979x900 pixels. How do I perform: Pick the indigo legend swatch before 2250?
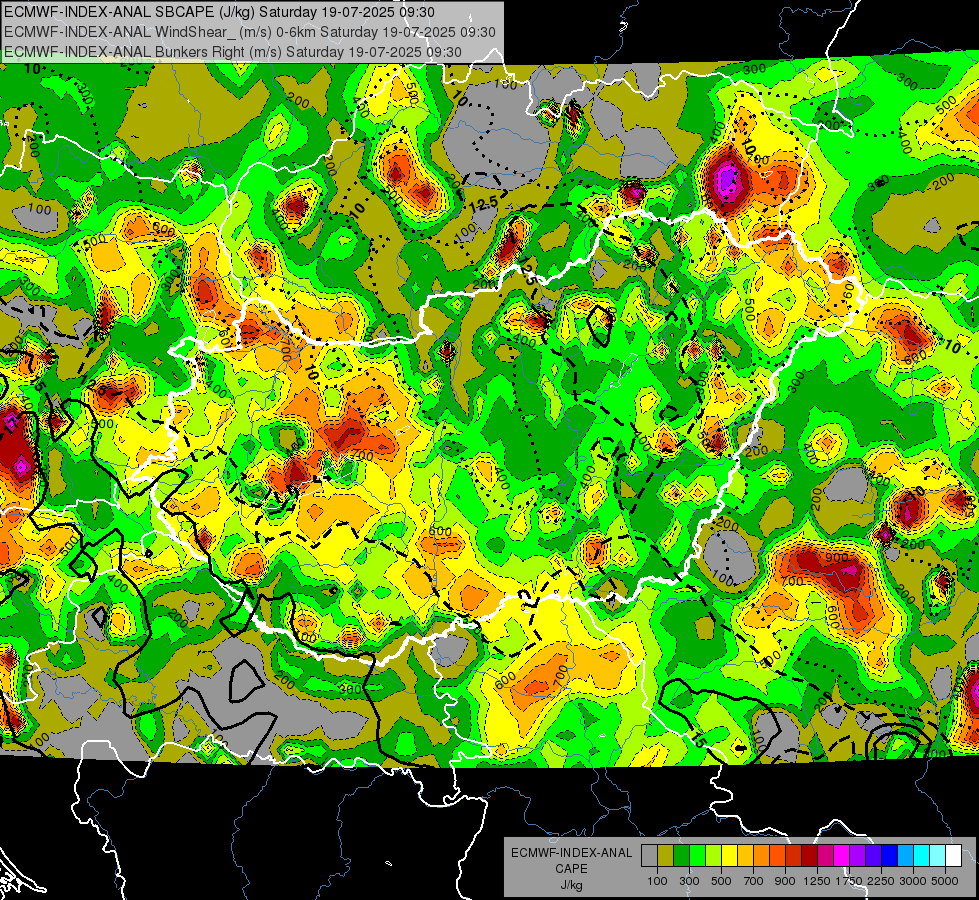[x=873, y=856]
